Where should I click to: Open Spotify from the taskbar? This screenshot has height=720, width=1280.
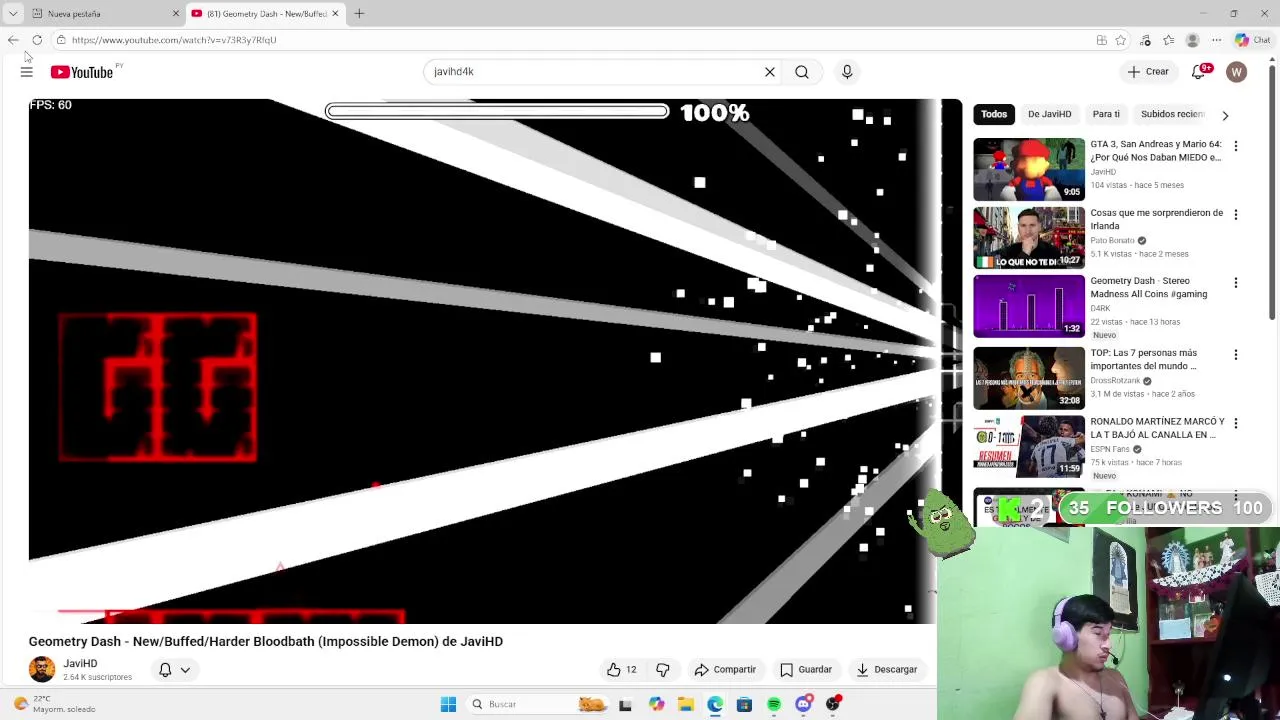pos(774,704)
